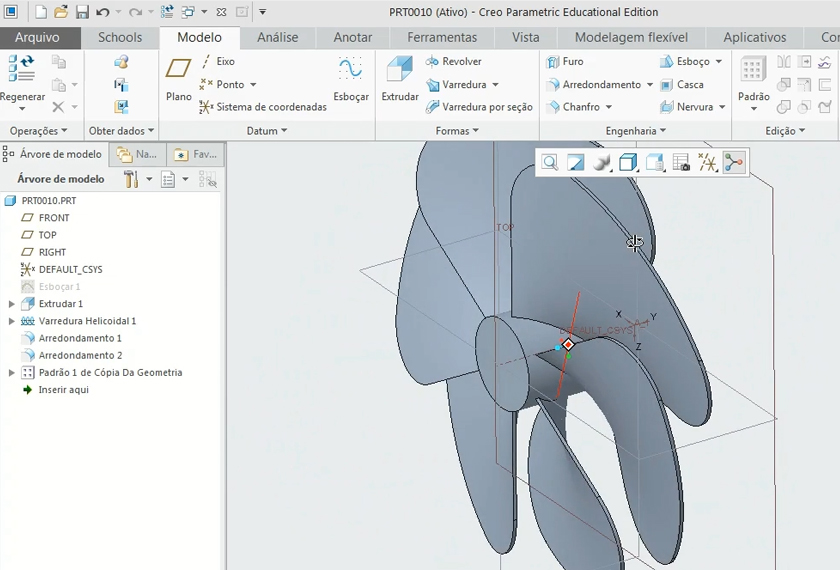The image size is (840, 570).
Task: Open the Arredondamento dropdown arrow
Action: coord(650,85)
